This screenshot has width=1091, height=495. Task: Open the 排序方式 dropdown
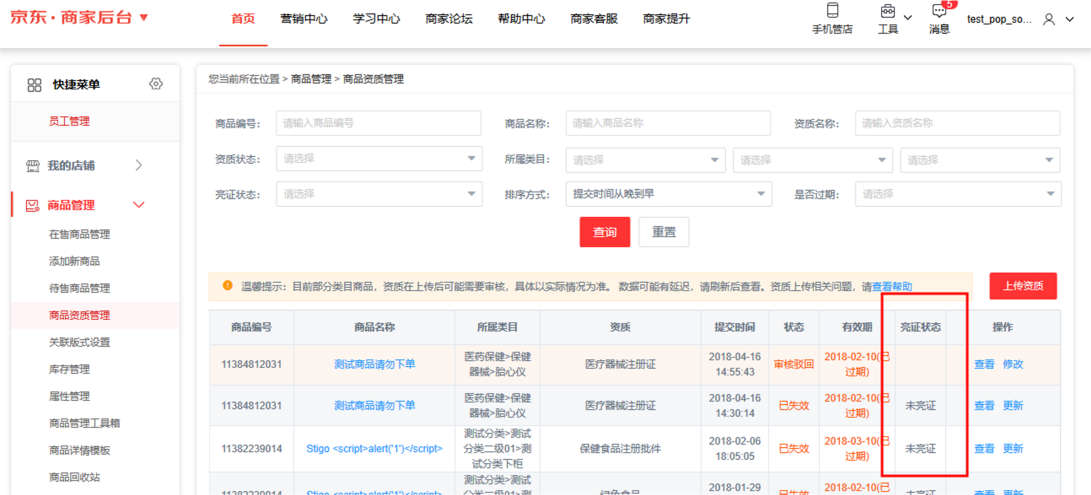[x=669, y=194]
